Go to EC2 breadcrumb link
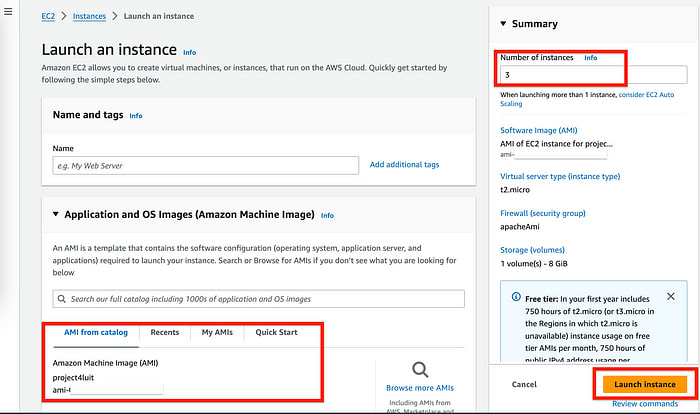 [x=48, y=17]
